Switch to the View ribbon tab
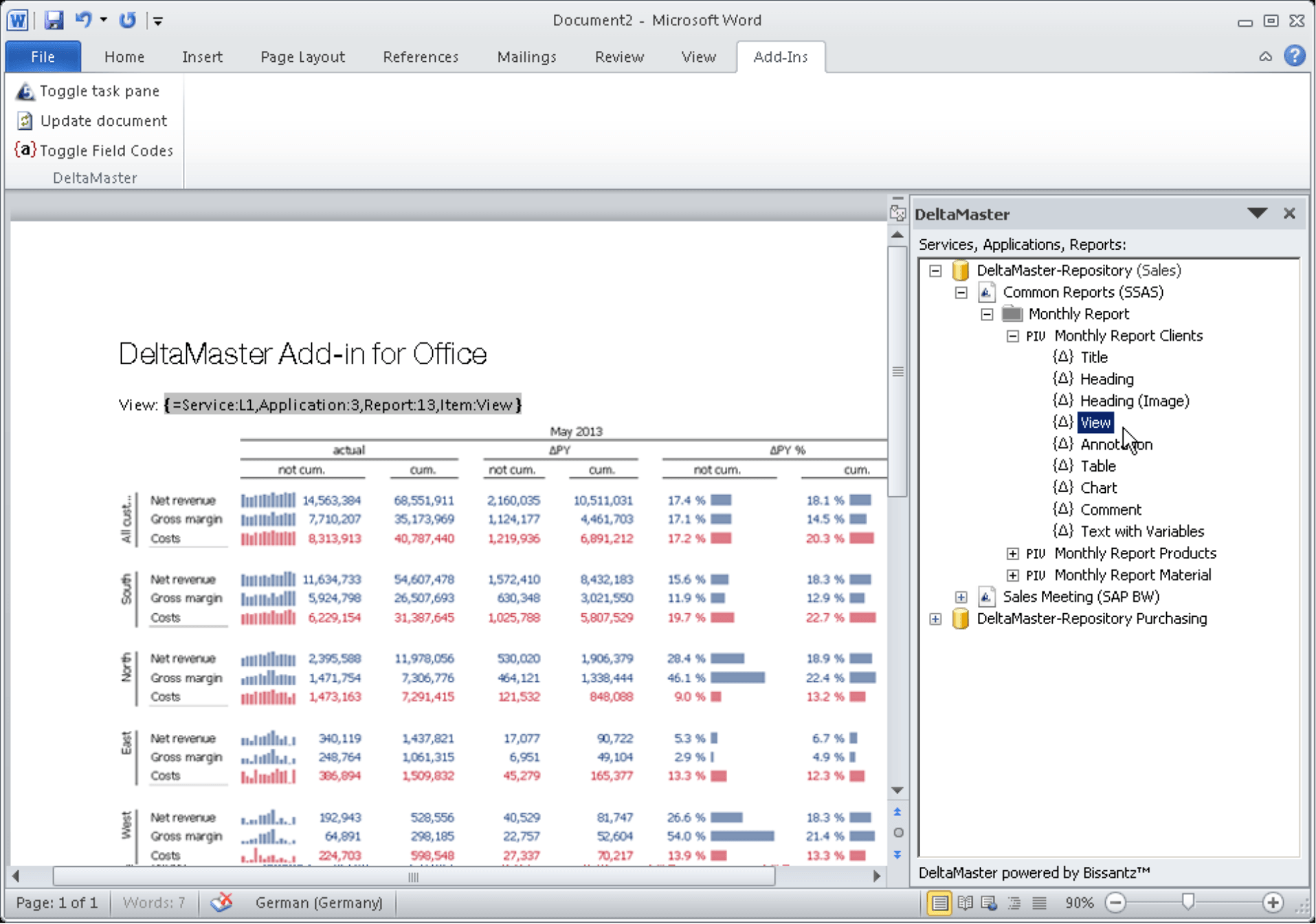The height and width of the screenshot is (924, 1316). 698,57
